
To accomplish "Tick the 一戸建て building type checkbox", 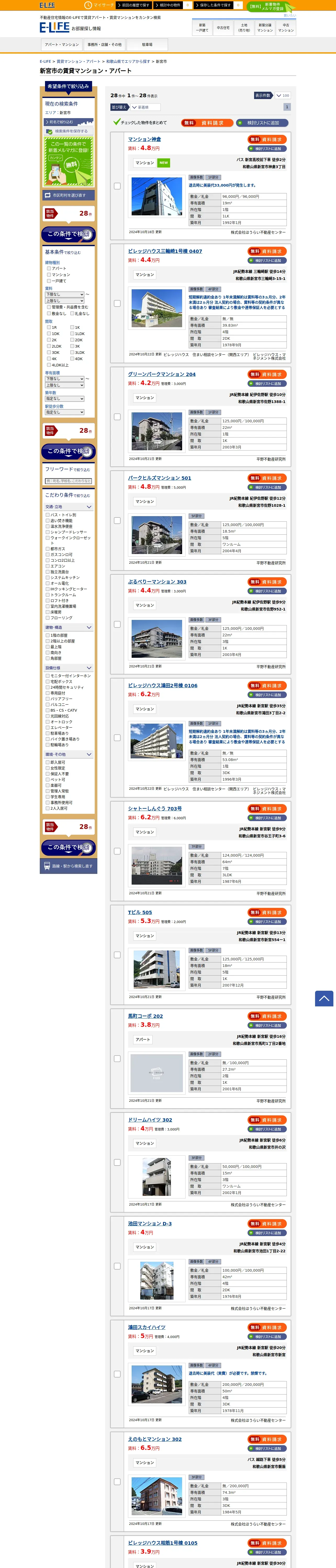I will [49, 281].
